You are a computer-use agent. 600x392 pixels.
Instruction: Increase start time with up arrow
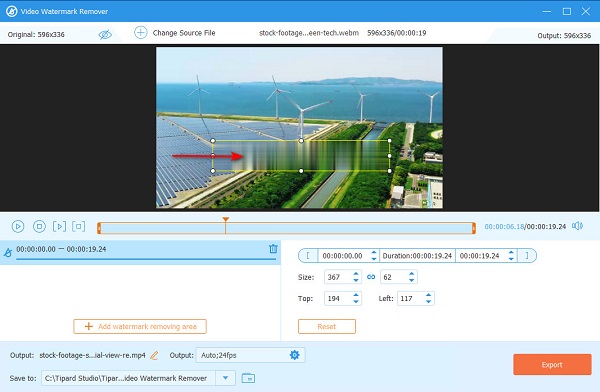click(x=374, y=252)
